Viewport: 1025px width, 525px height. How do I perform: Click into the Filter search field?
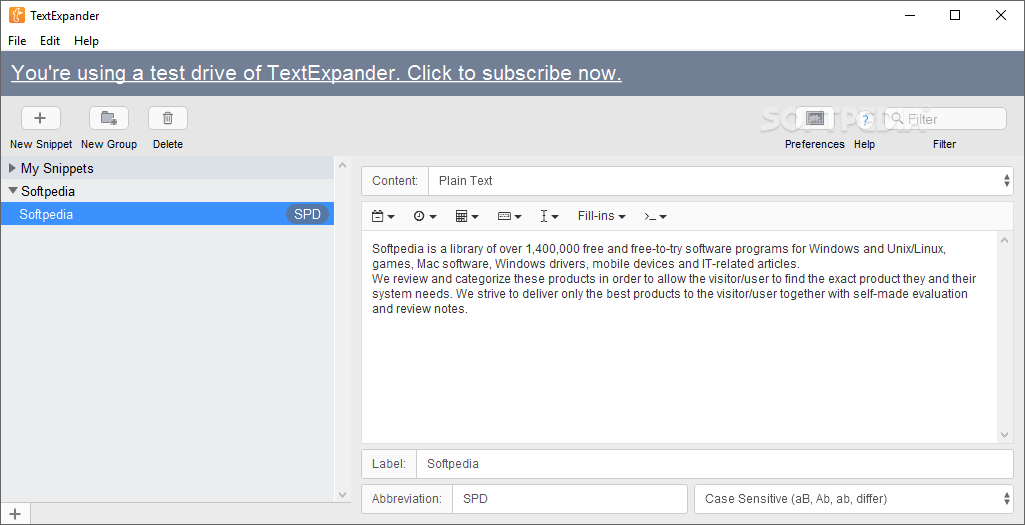click(x=945, y=118)
